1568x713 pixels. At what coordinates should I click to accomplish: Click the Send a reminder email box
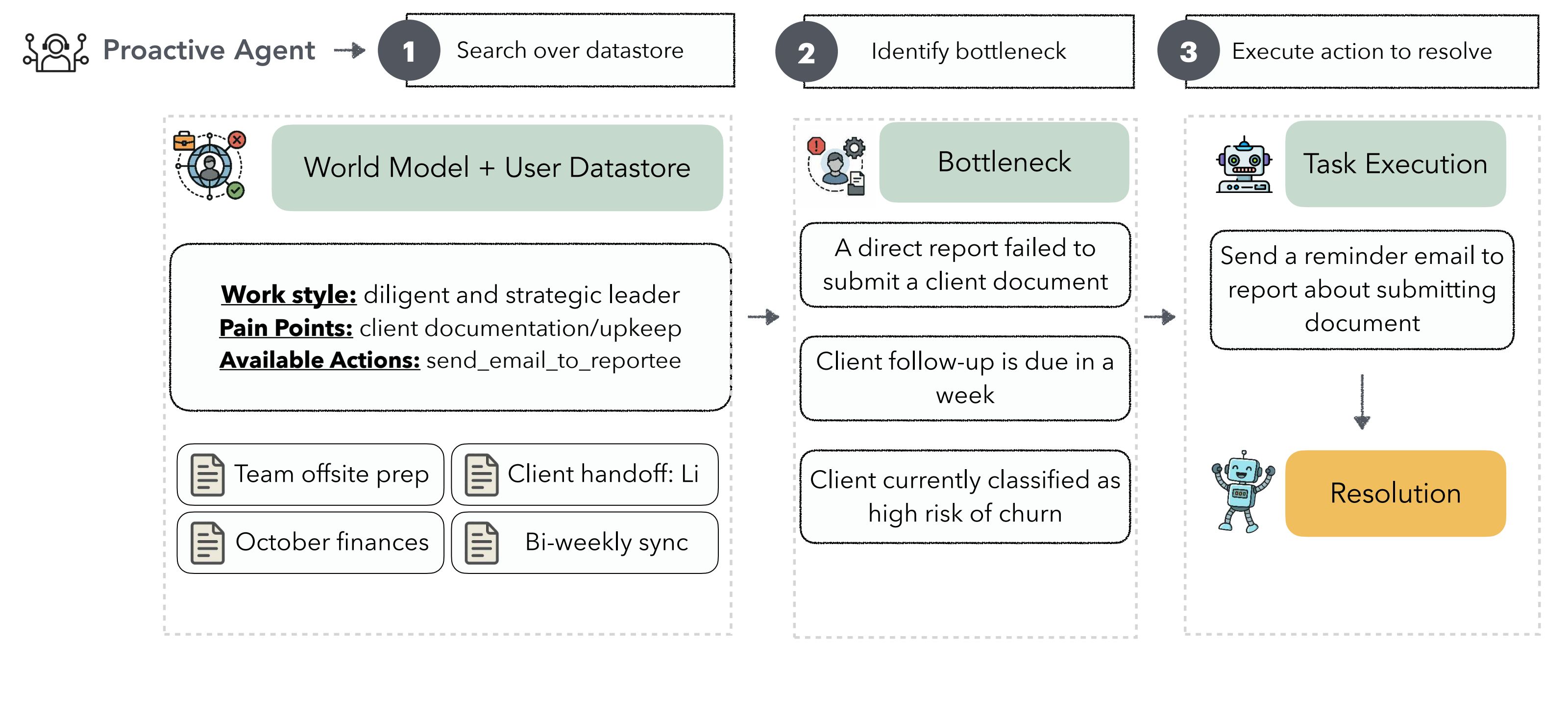(x=1362, y=289)
